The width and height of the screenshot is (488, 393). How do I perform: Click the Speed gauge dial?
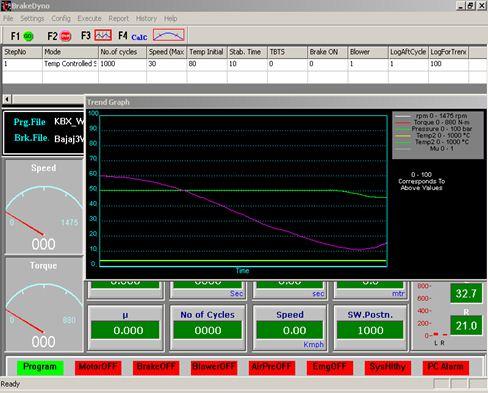44,210
